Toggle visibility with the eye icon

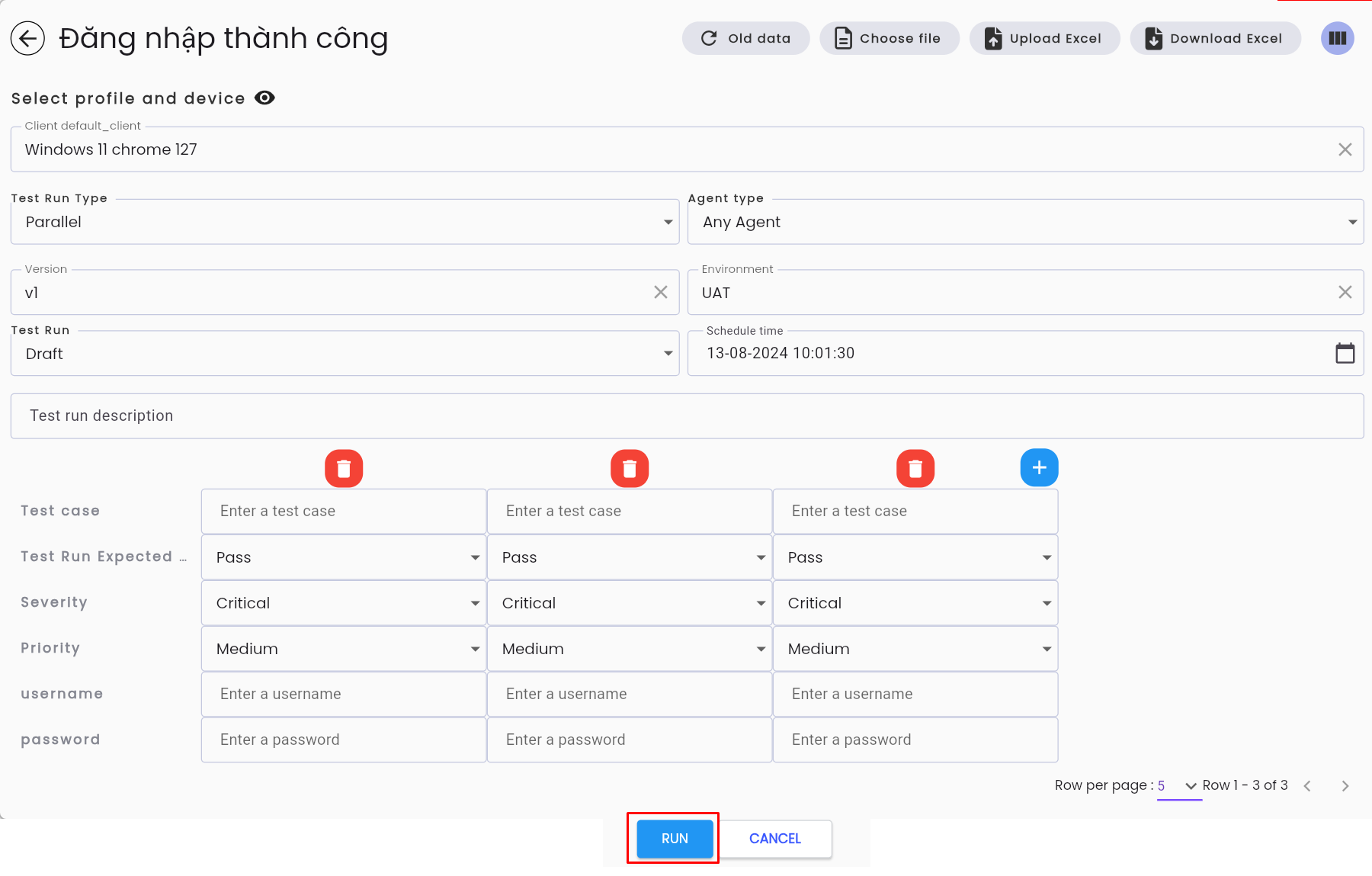tap(264, 98)
